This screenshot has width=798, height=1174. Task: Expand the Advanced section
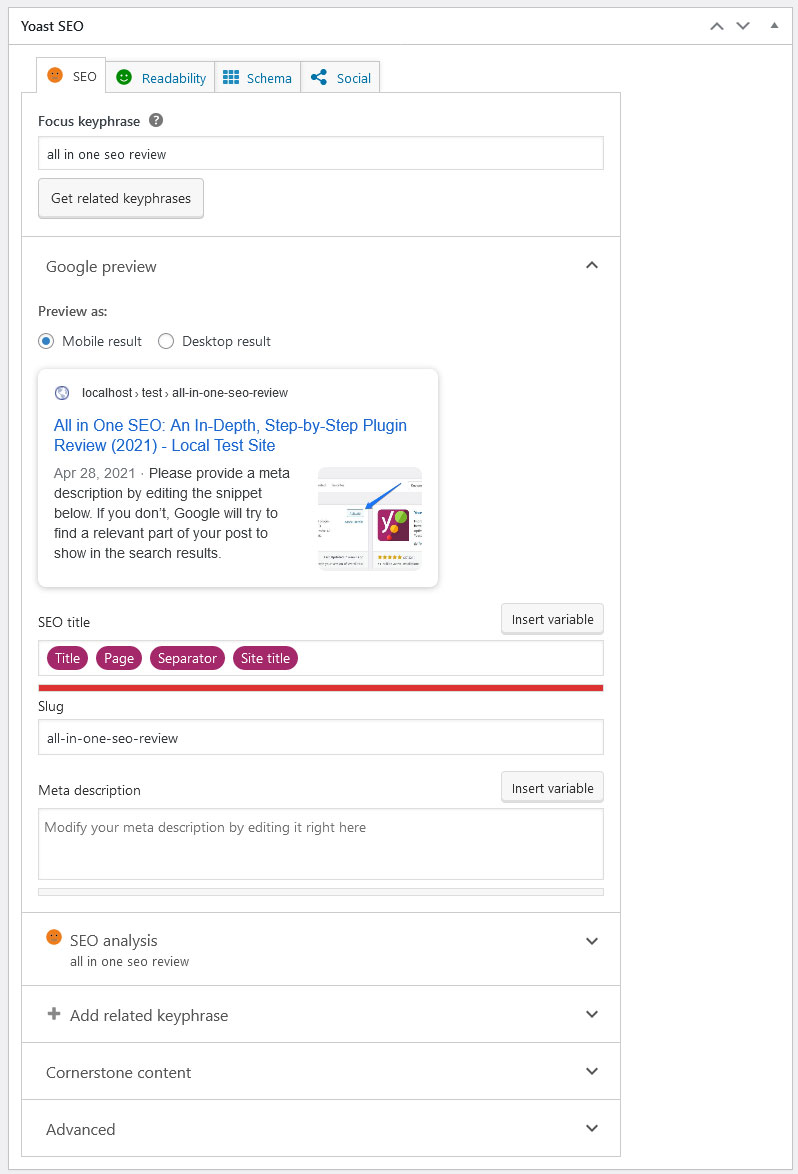click(x=321, y=1128)
